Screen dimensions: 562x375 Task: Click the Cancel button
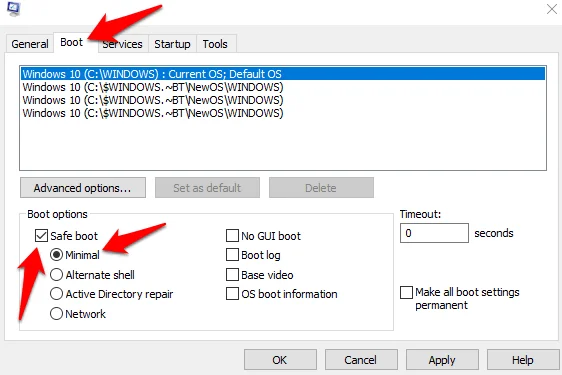[x=361, y=360]
